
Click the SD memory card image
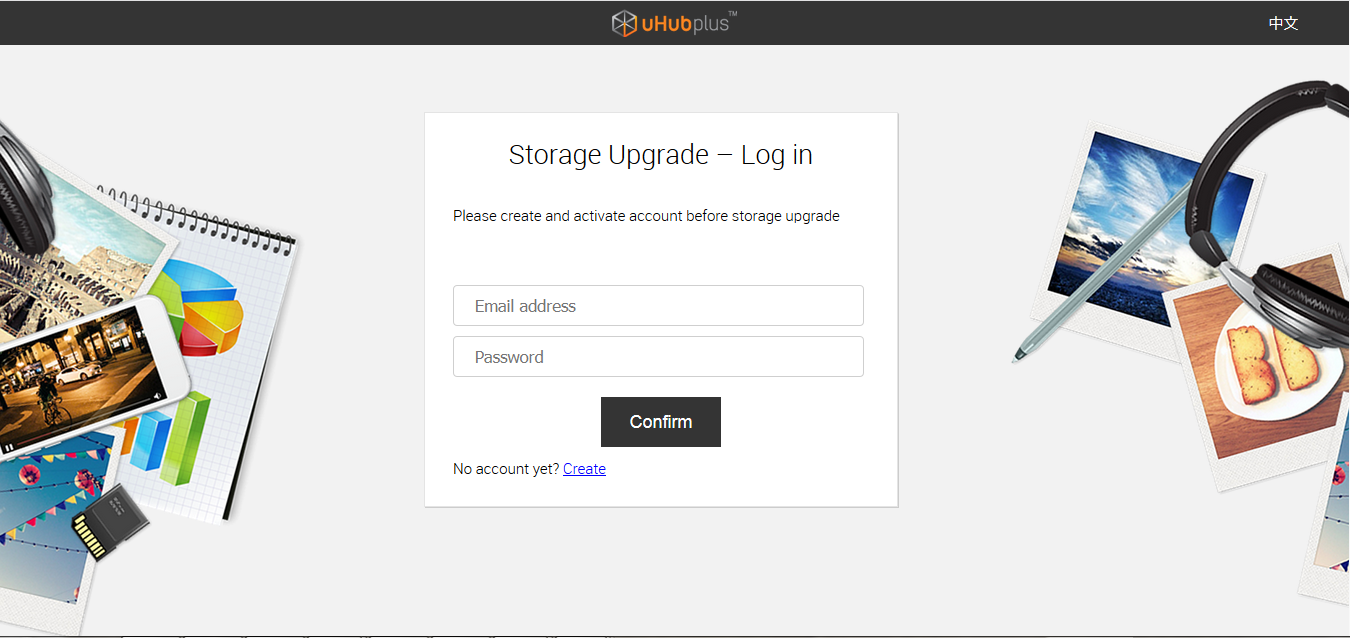click(x=110, y=522)
